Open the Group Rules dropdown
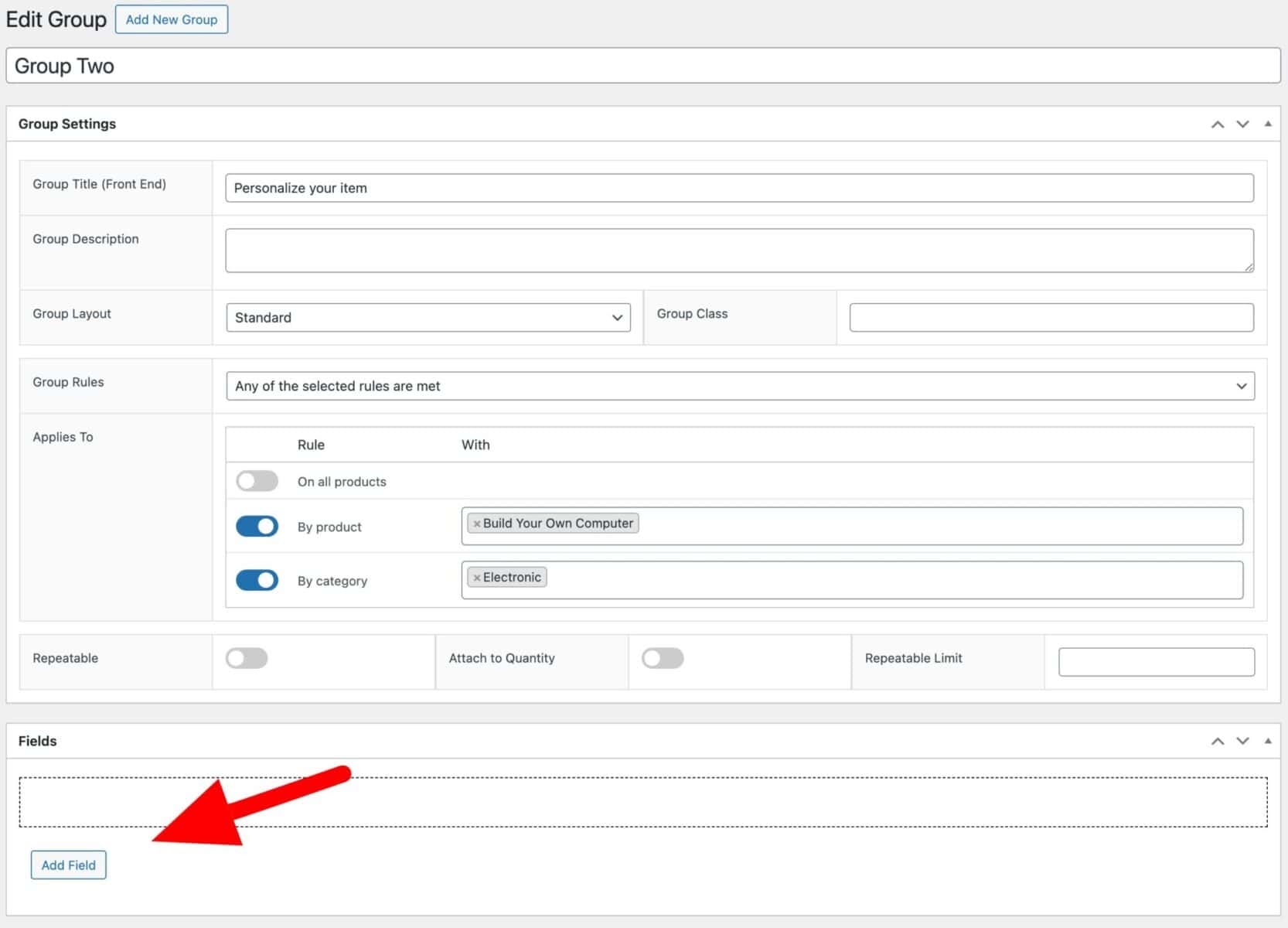The image size is (1288, 928). 740,386
